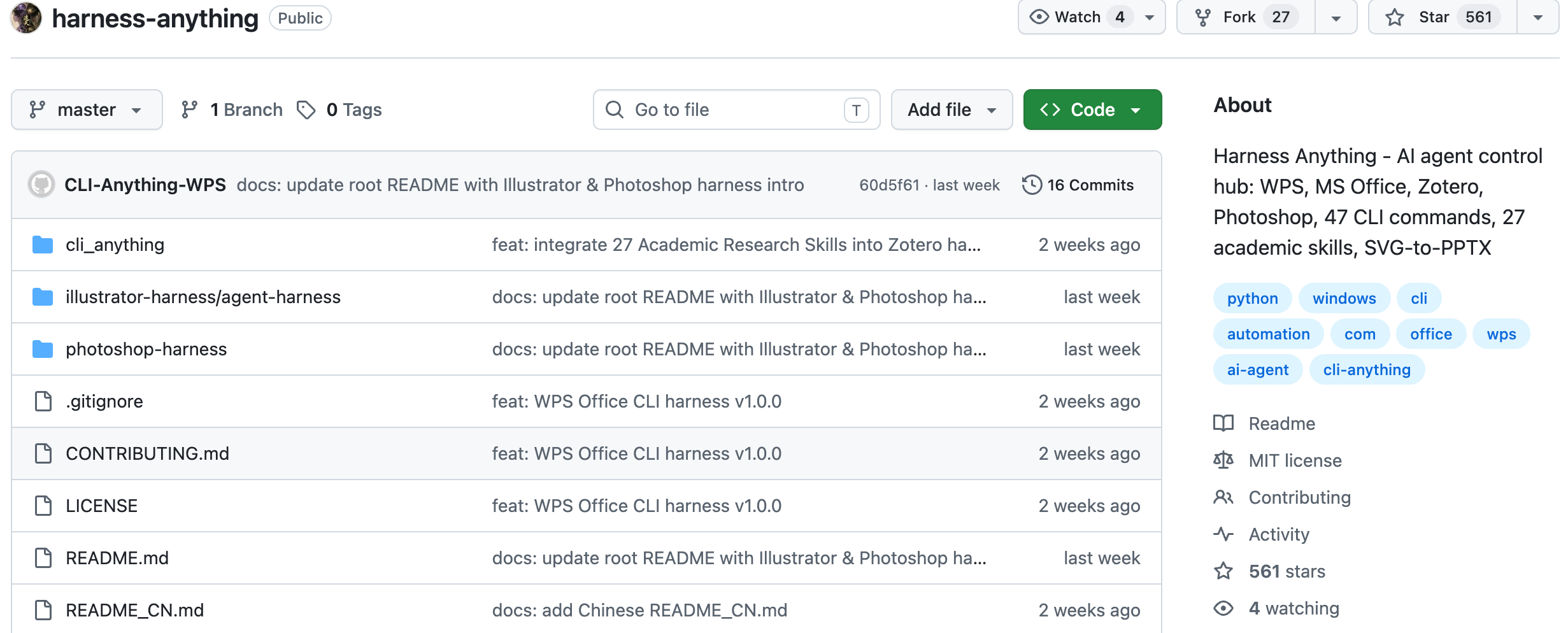Image resolution: width=1568 pixels, height=633 pixels.
Task: Select the wps topic tag
Action: click(x=1501, y=334)
